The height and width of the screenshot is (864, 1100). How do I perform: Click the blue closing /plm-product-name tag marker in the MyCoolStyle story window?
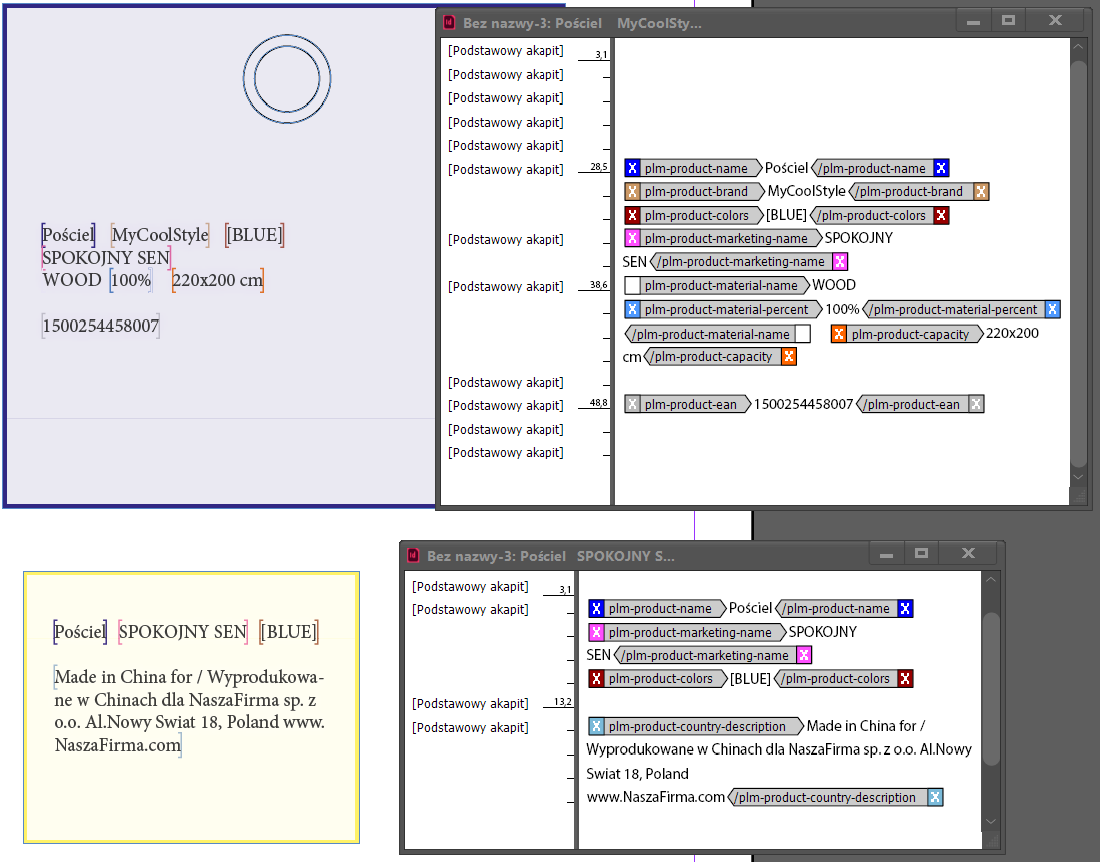[x=880, y=168]
